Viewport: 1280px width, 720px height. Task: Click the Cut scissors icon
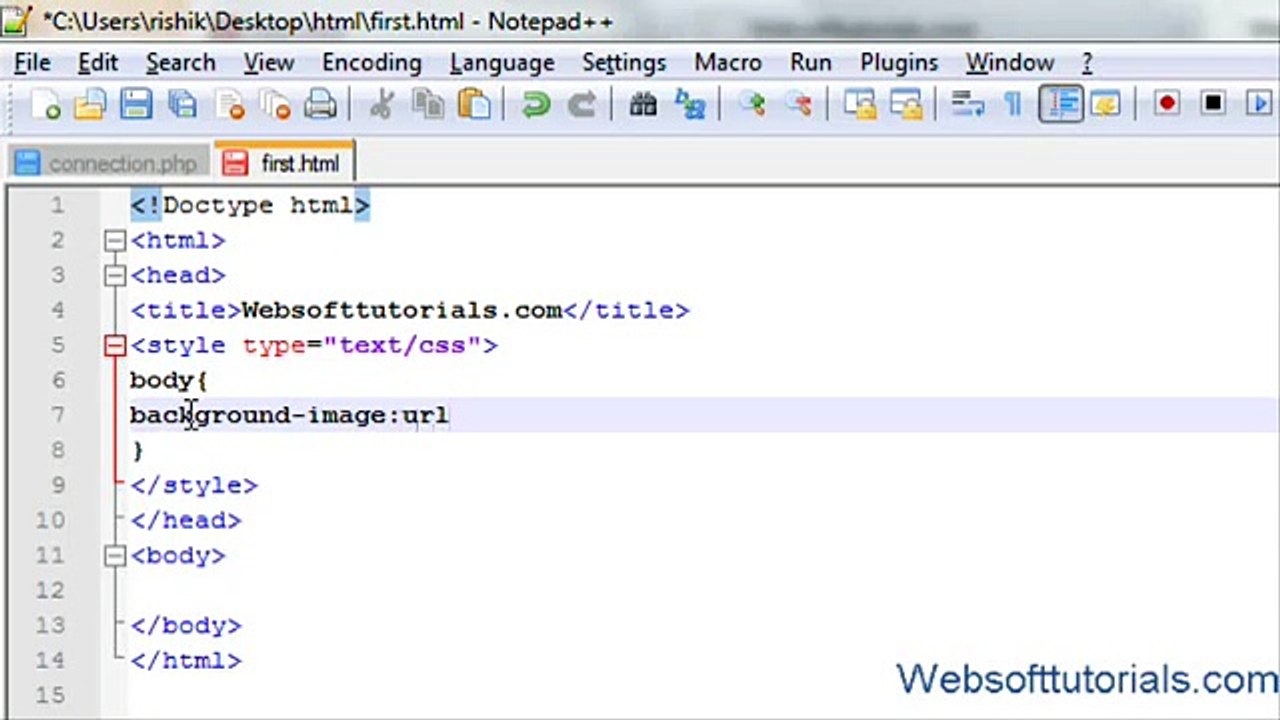pyautogui.click(x=380, y=104)
